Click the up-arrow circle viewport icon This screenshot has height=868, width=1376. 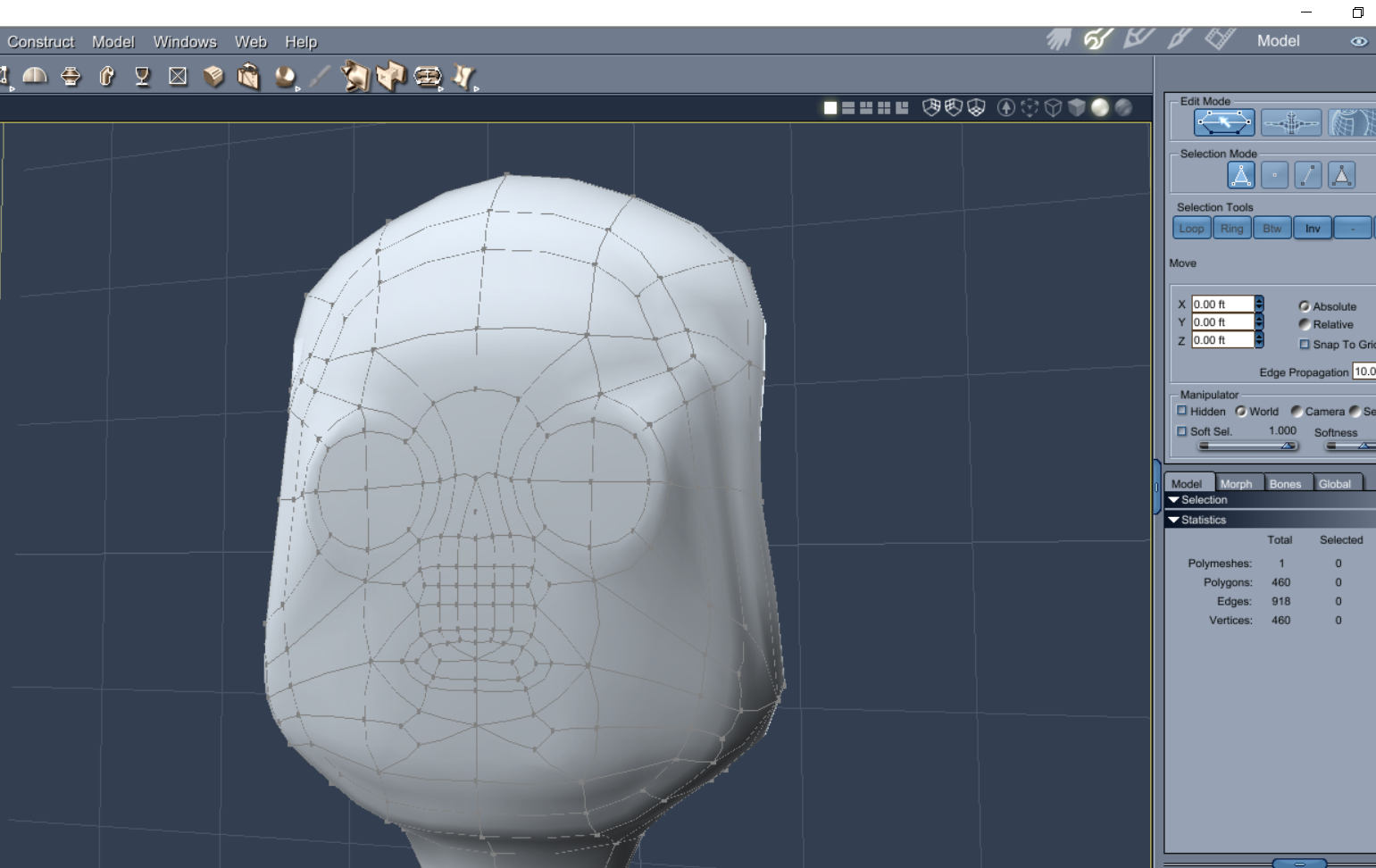[1006, 108]
